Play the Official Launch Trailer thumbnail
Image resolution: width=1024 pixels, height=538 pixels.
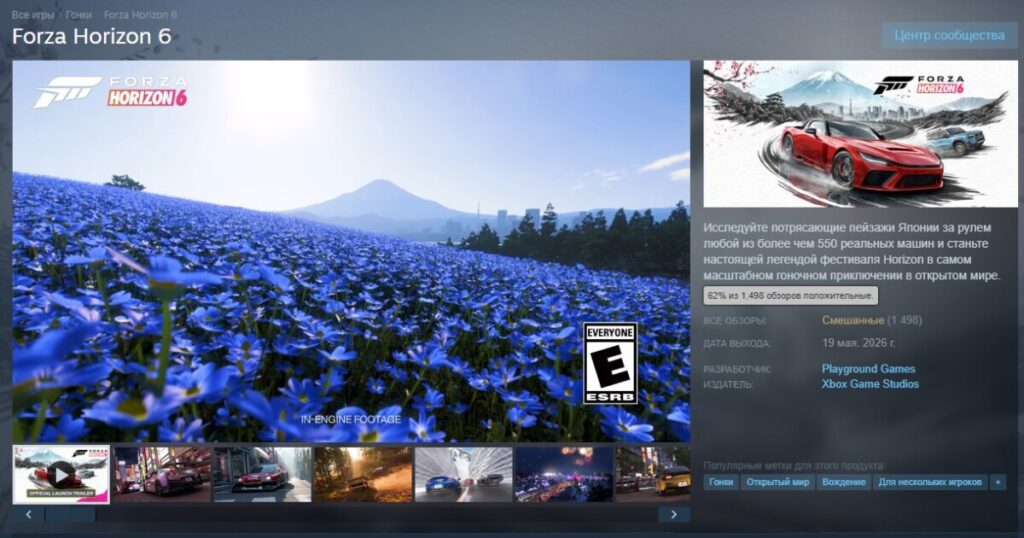pyautogui.click(x=61, y=475)
